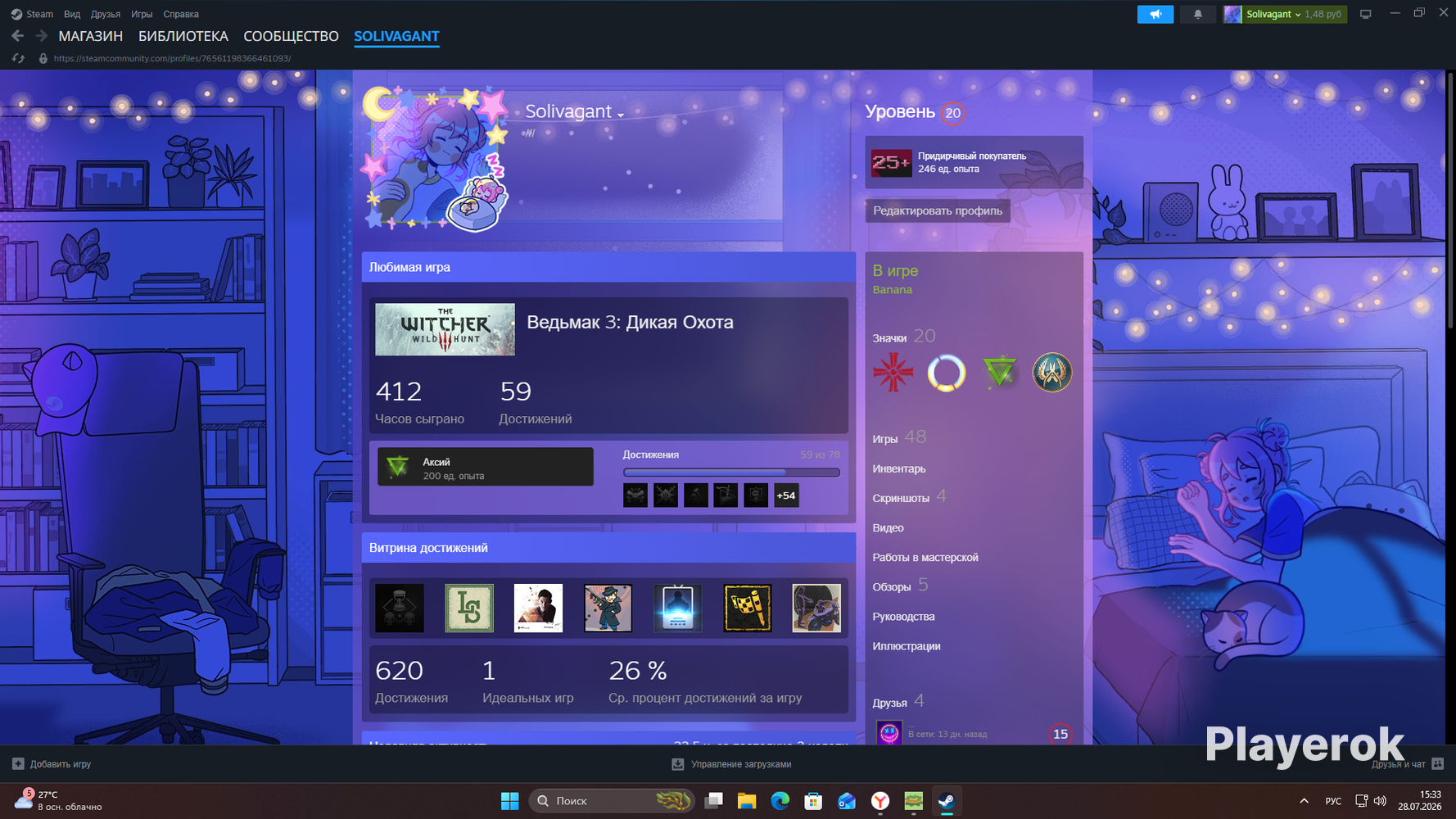The width and height of the screenshot is (1456, 819).
Task: Click the Windows taskbar Поиск search box
Action: click(x=612, y=801)
